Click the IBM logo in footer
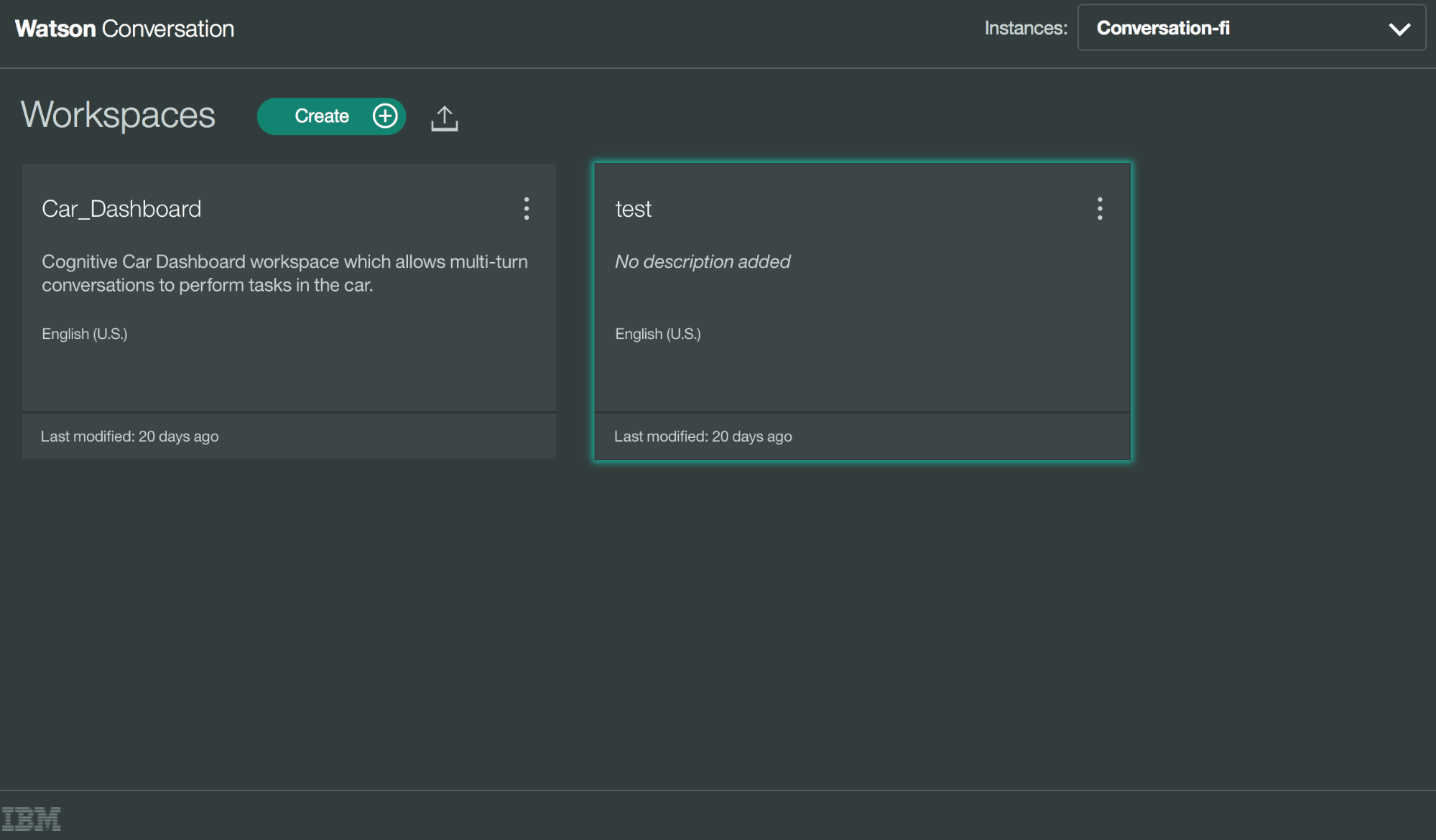The width and height of the screenshot is (1436, 840). (31, 818)
